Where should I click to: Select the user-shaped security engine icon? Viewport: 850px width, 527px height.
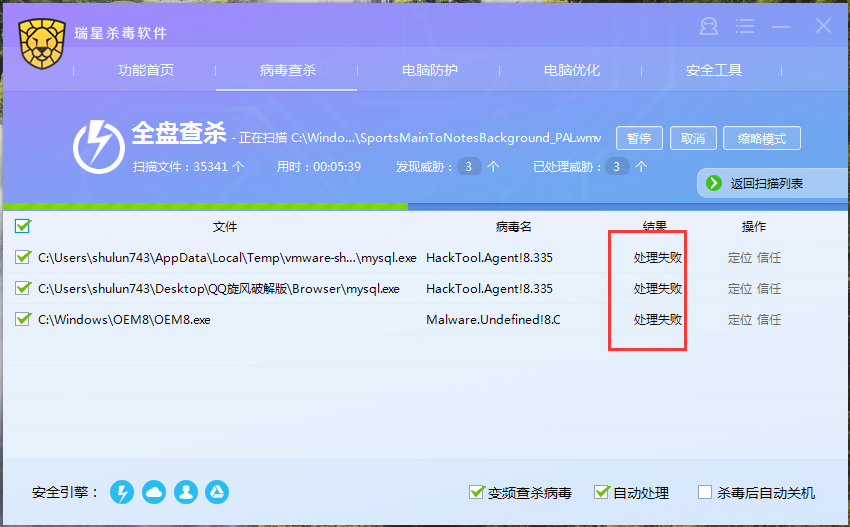(186, 492)
